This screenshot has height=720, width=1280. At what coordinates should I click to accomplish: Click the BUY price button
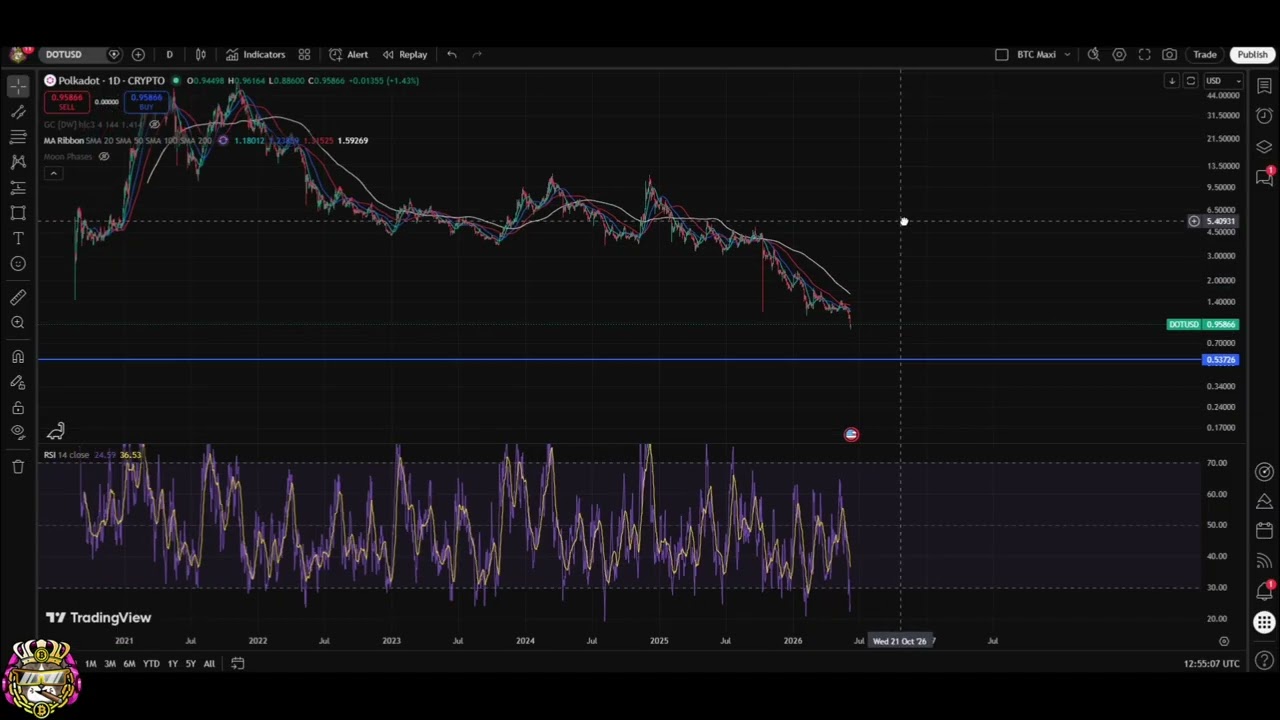point(146,101)
